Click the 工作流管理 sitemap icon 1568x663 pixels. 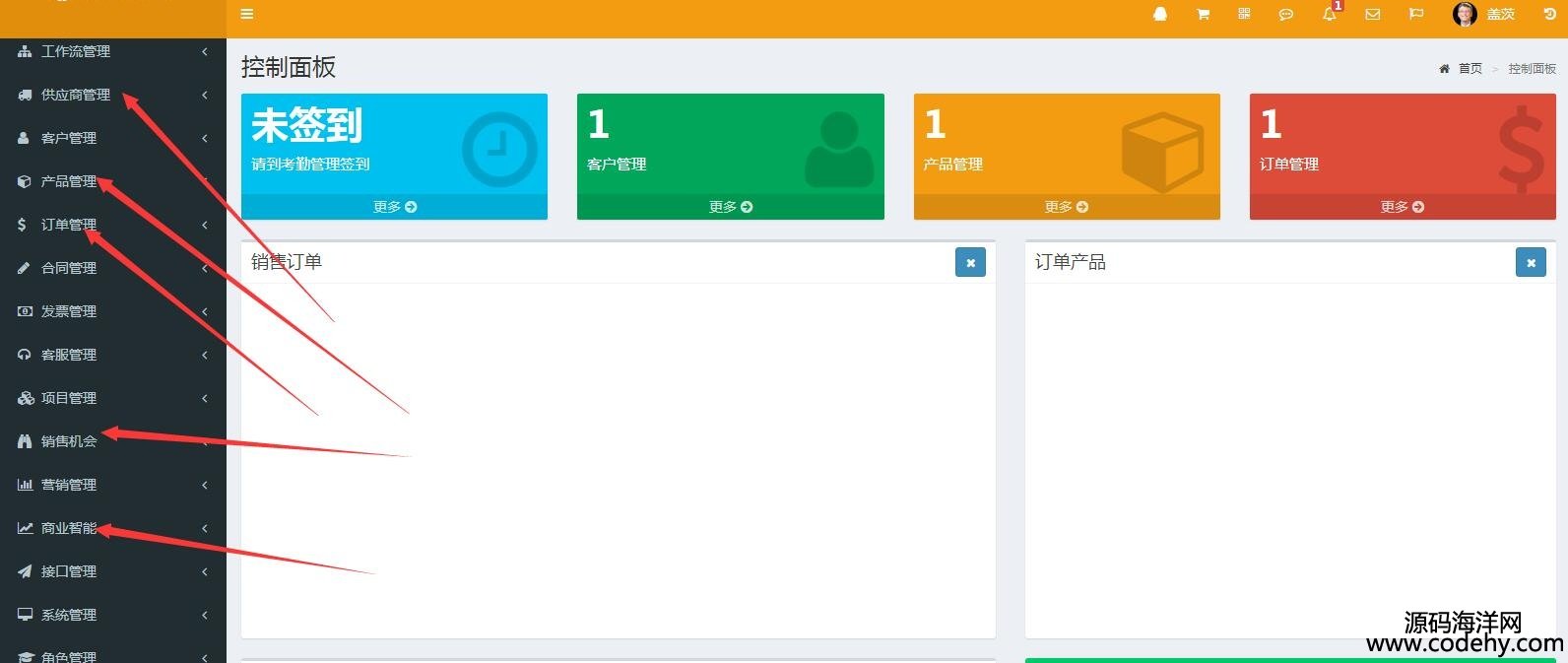point(25,51)
